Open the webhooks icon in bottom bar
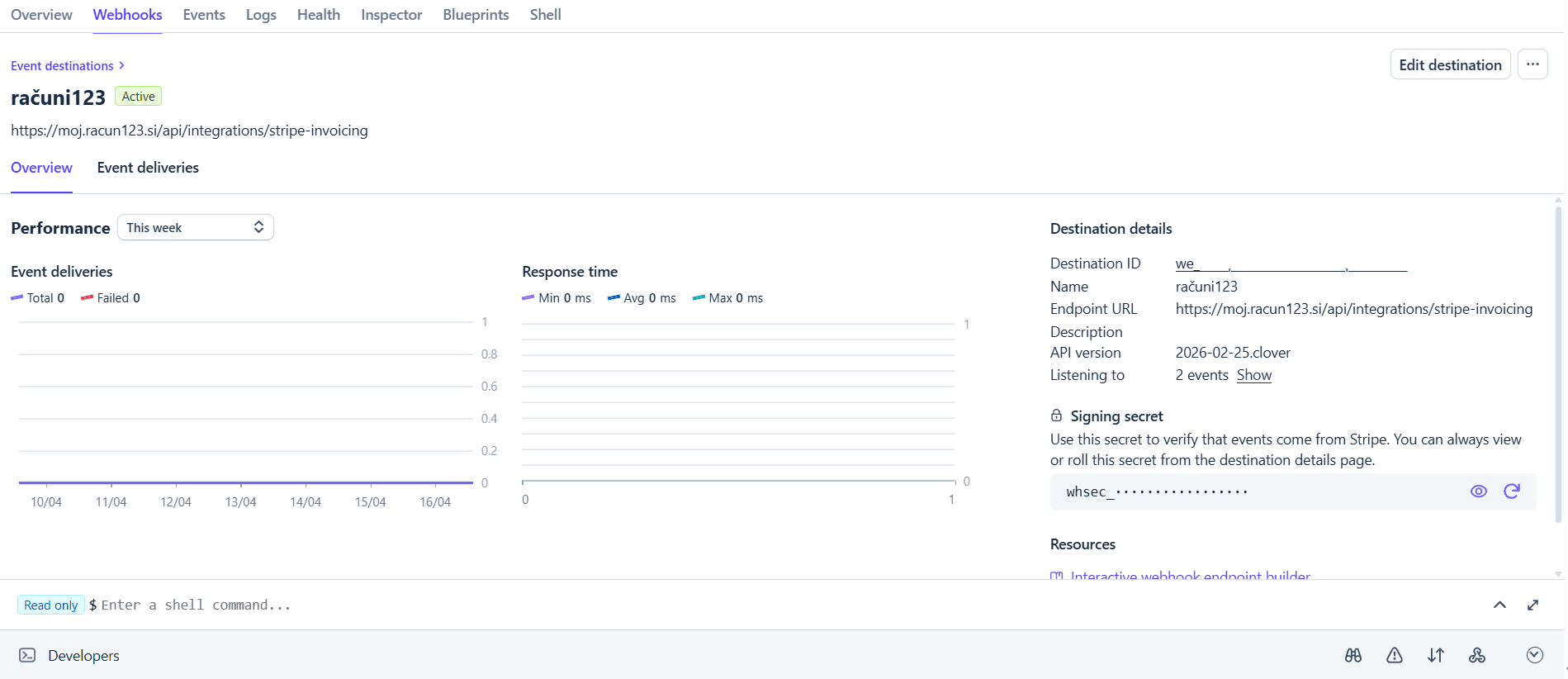 (1476, 655)
